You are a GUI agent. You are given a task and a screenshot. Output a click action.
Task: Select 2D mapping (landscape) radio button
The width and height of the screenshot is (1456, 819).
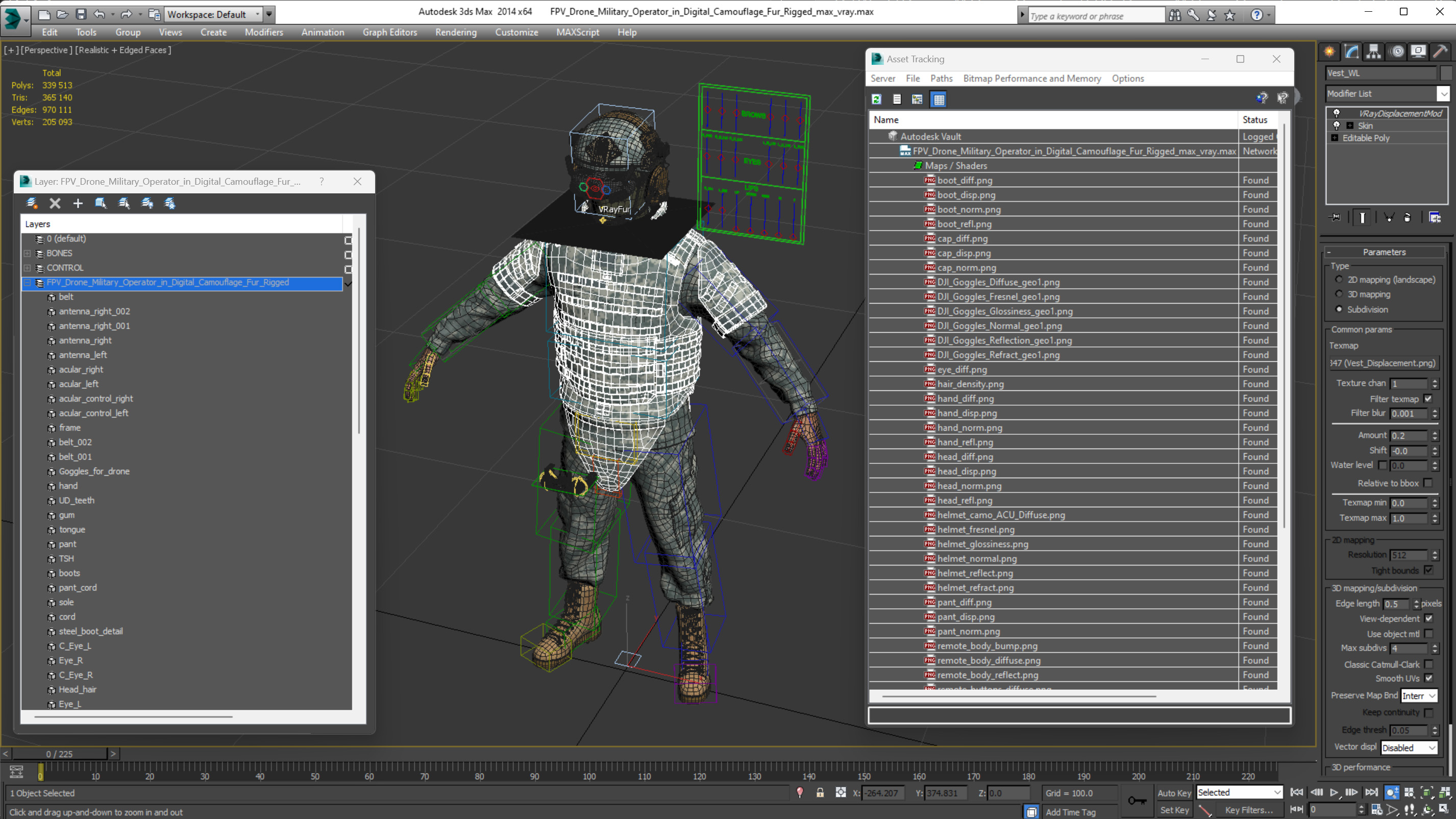click(x=1339, y=280)
